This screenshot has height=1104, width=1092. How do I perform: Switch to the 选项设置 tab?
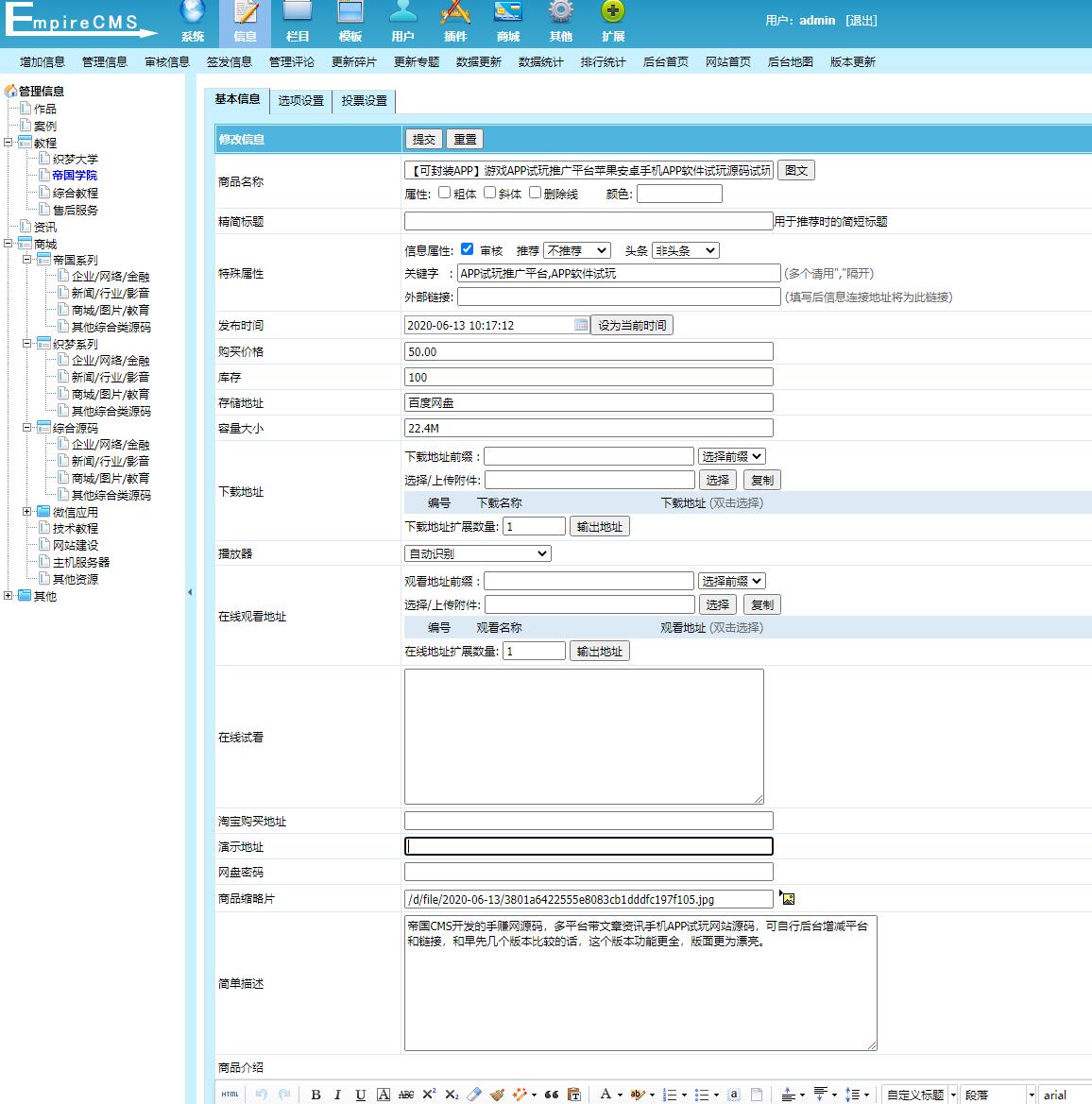tap(300, 100)
